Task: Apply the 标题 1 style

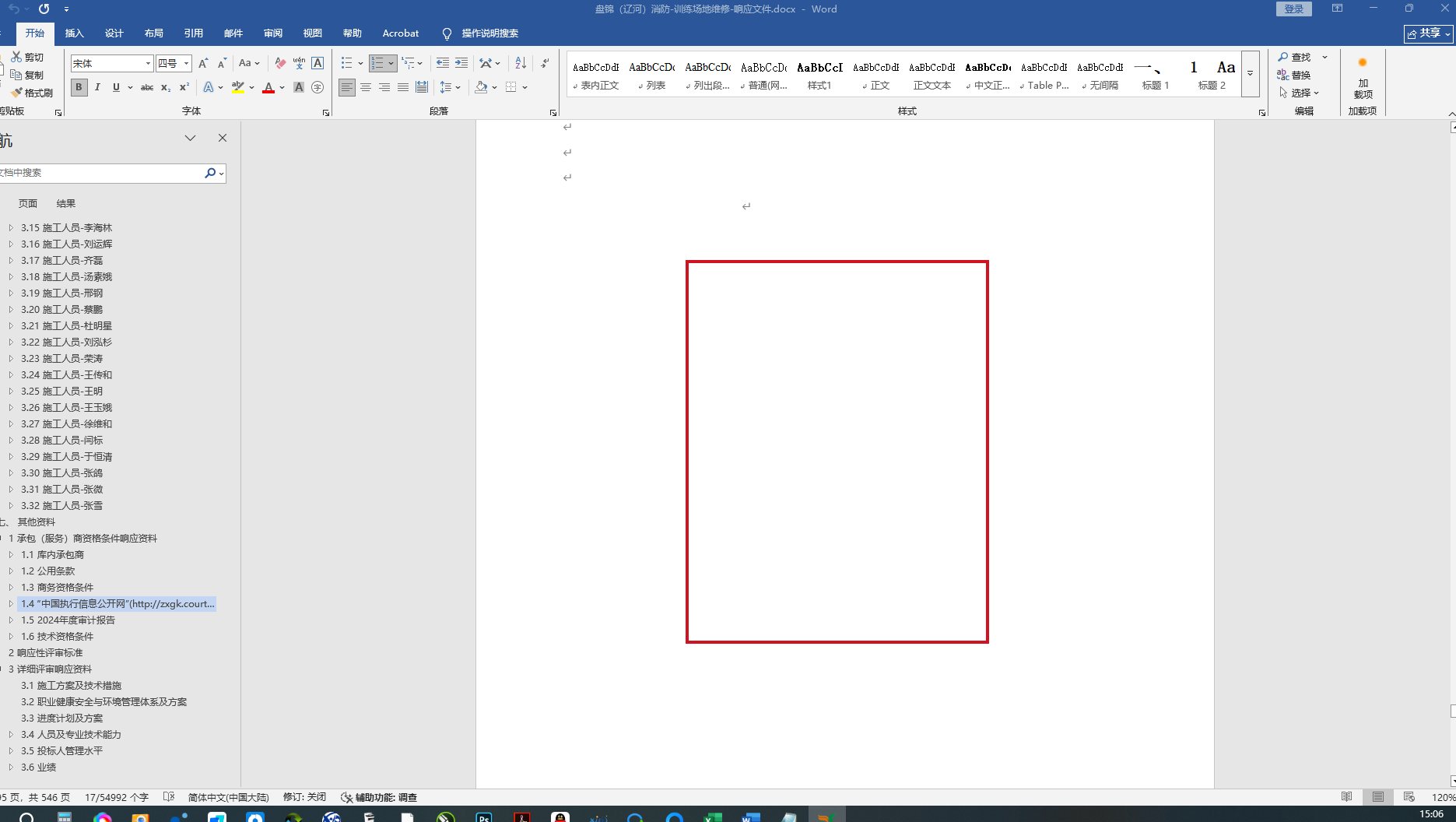Action: click(x=1156, y=74)
